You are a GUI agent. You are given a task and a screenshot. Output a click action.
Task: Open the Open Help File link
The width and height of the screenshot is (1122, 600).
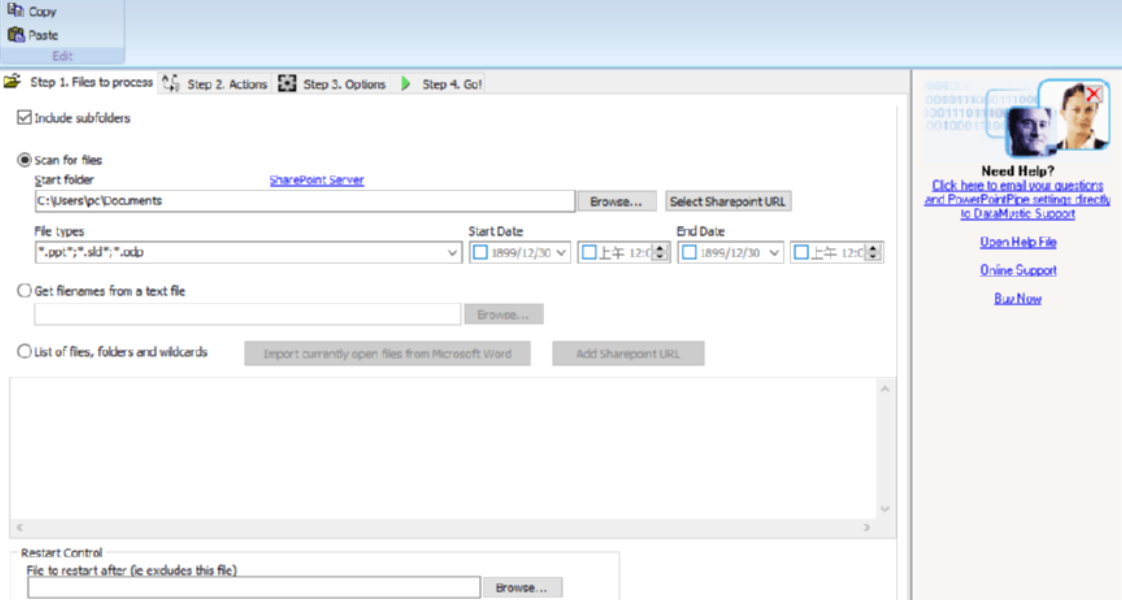pyautogui.click(x=1018, y=242)
